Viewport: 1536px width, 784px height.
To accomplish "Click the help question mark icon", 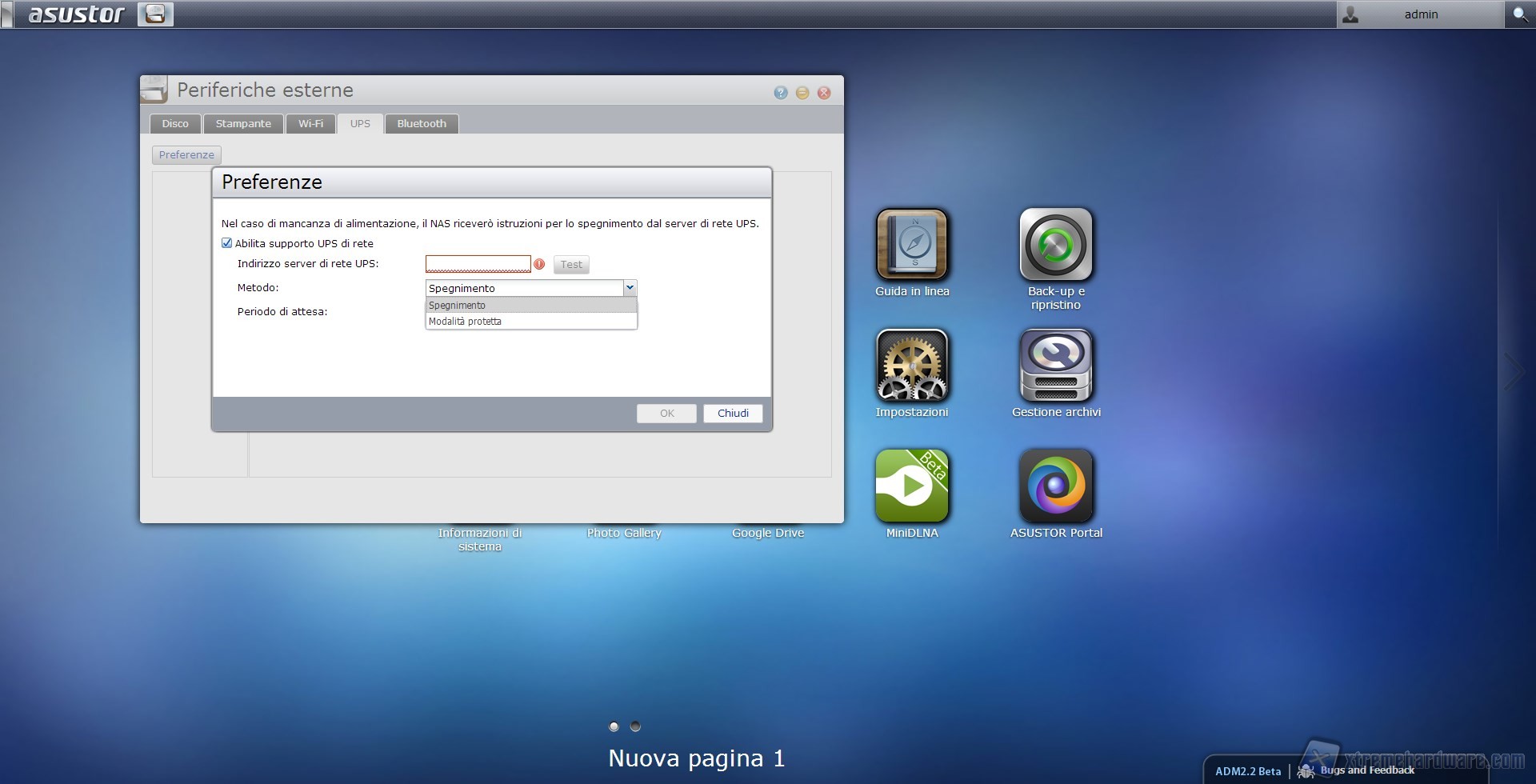I will tap(781, 93).
